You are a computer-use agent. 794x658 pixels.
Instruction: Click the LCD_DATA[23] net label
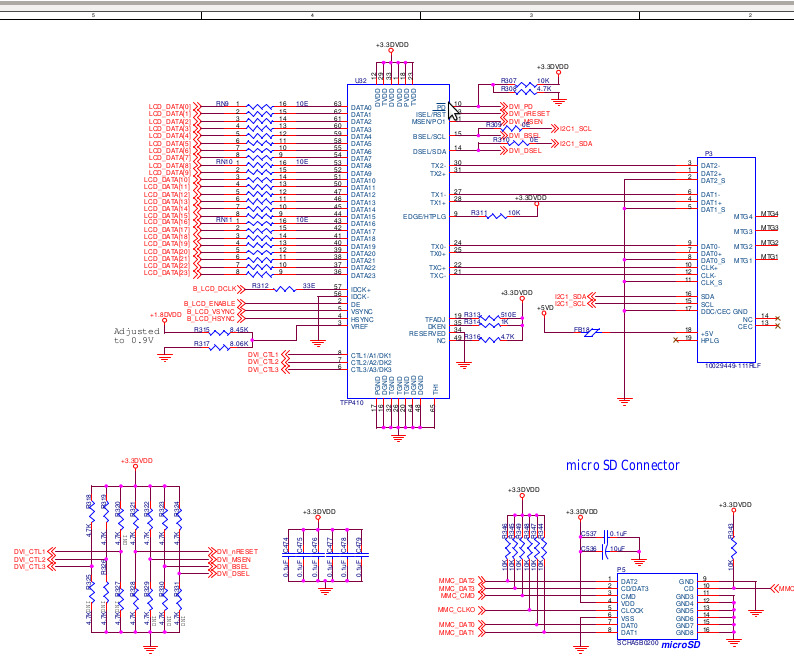click(x=166, y=273)
